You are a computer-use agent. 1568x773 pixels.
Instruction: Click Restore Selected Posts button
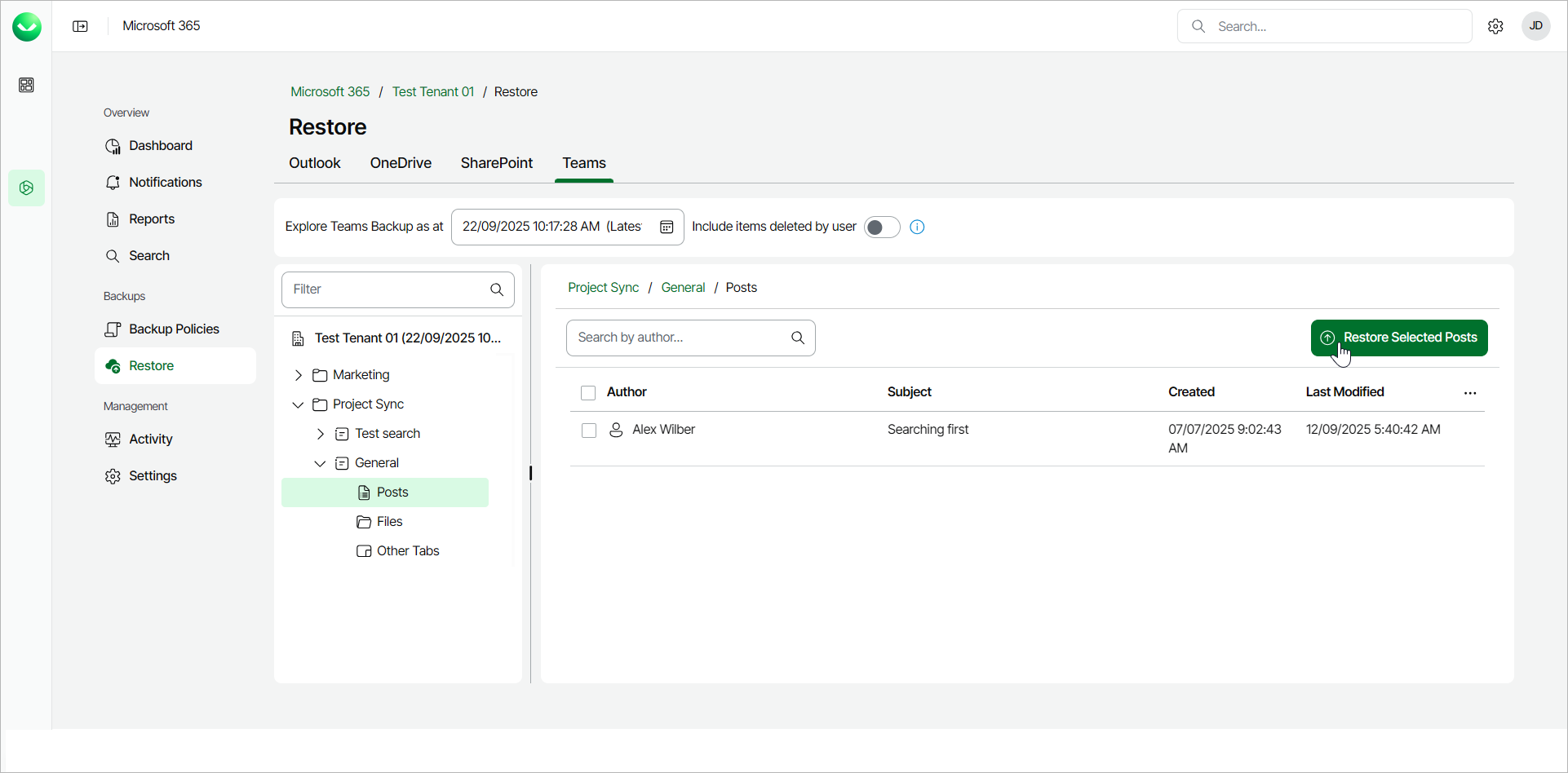tap(1398, 338)
